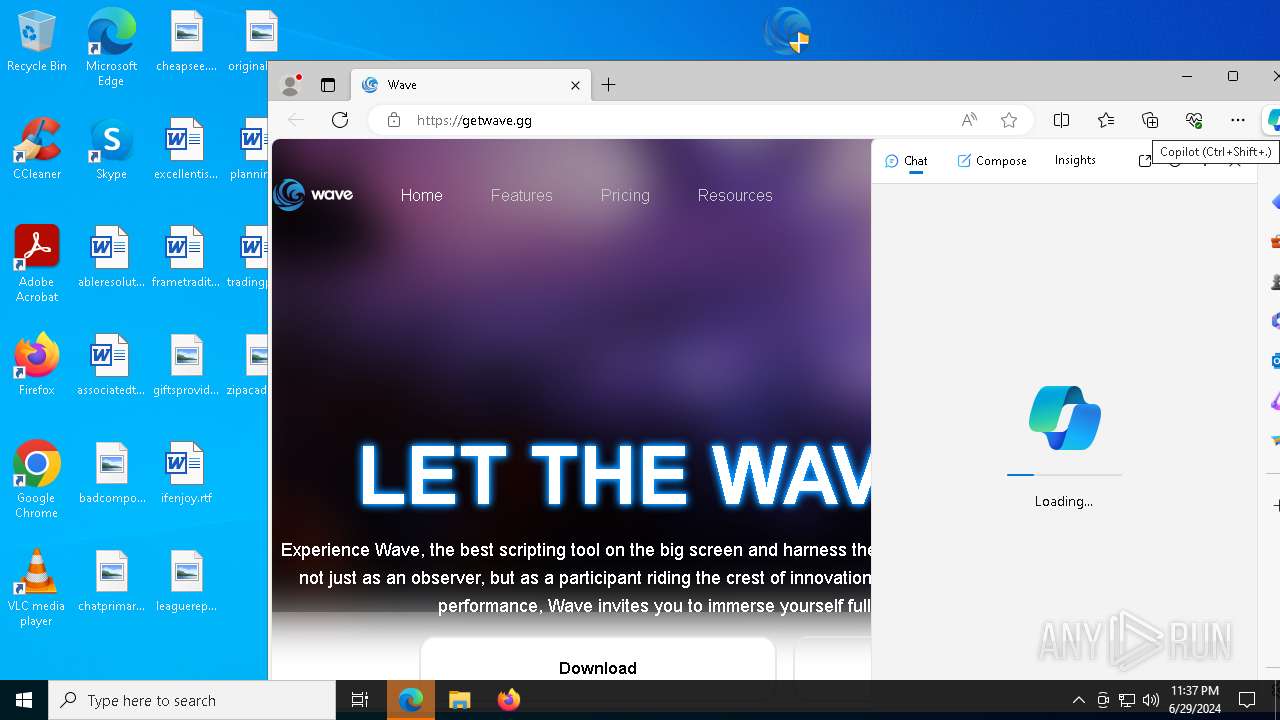1280x720 pixels.
Task: Select the ifenjoy.rtf file
Action: [186, 474]
